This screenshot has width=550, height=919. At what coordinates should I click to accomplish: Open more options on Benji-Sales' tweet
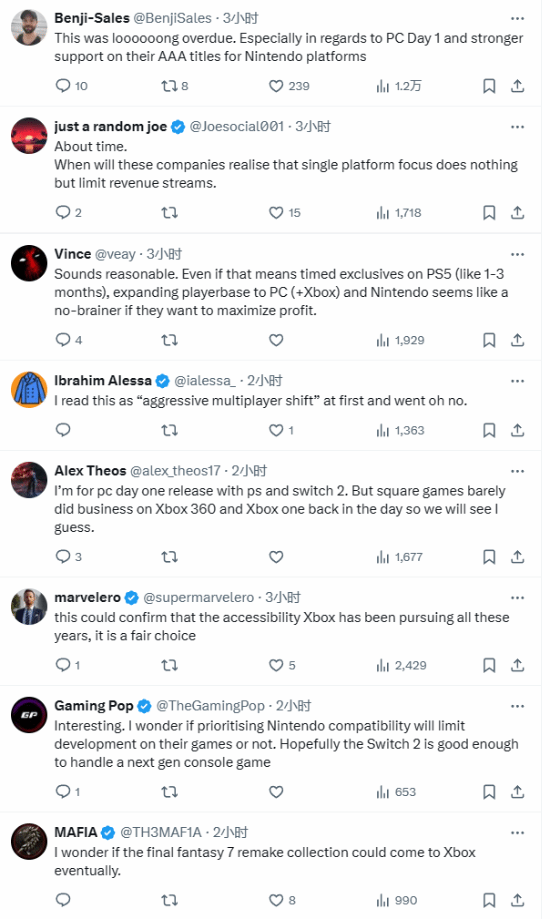(x=517, y=19)
